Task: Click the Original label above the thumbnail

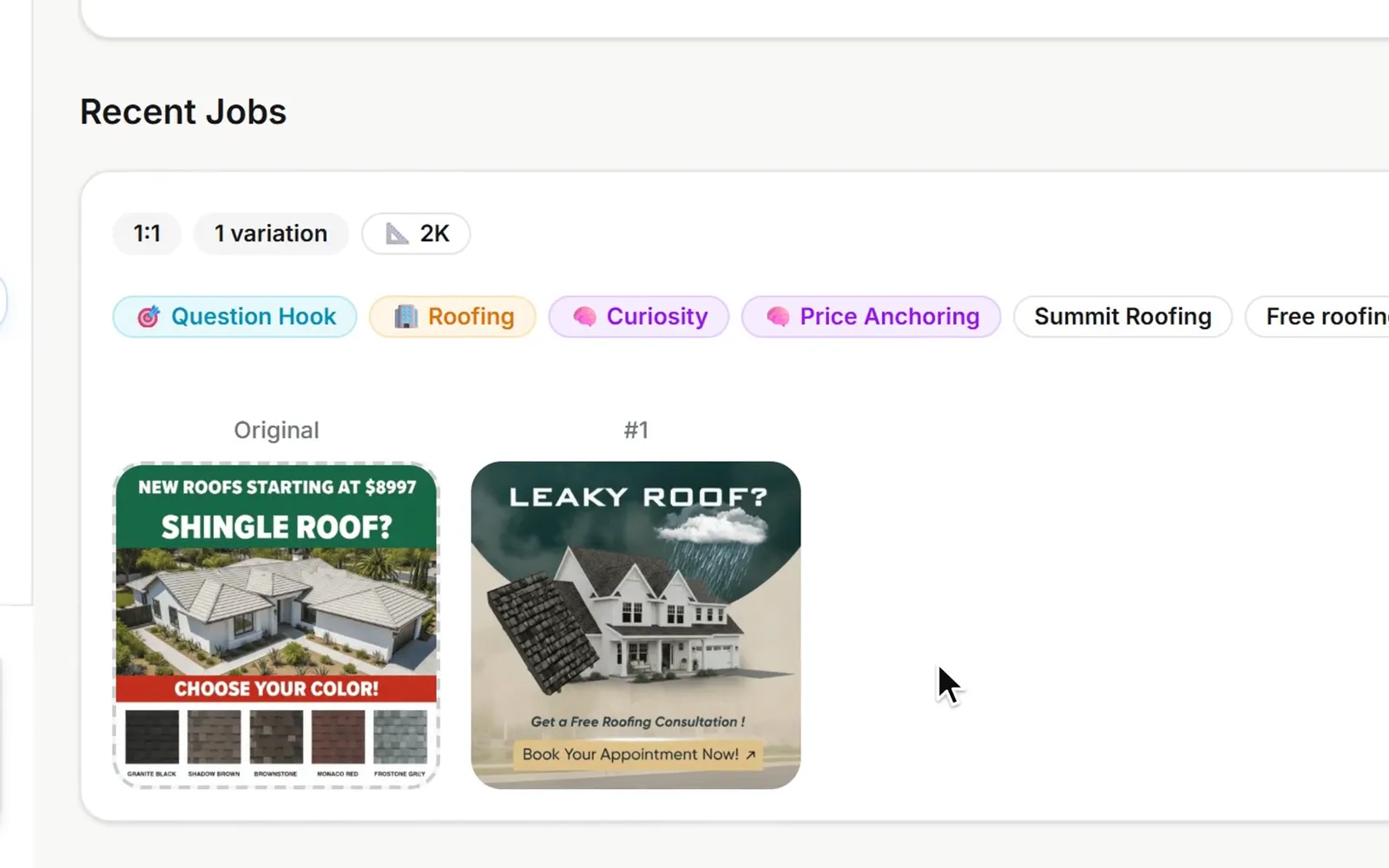Action: pyautogui.click(x=276, y=430)
